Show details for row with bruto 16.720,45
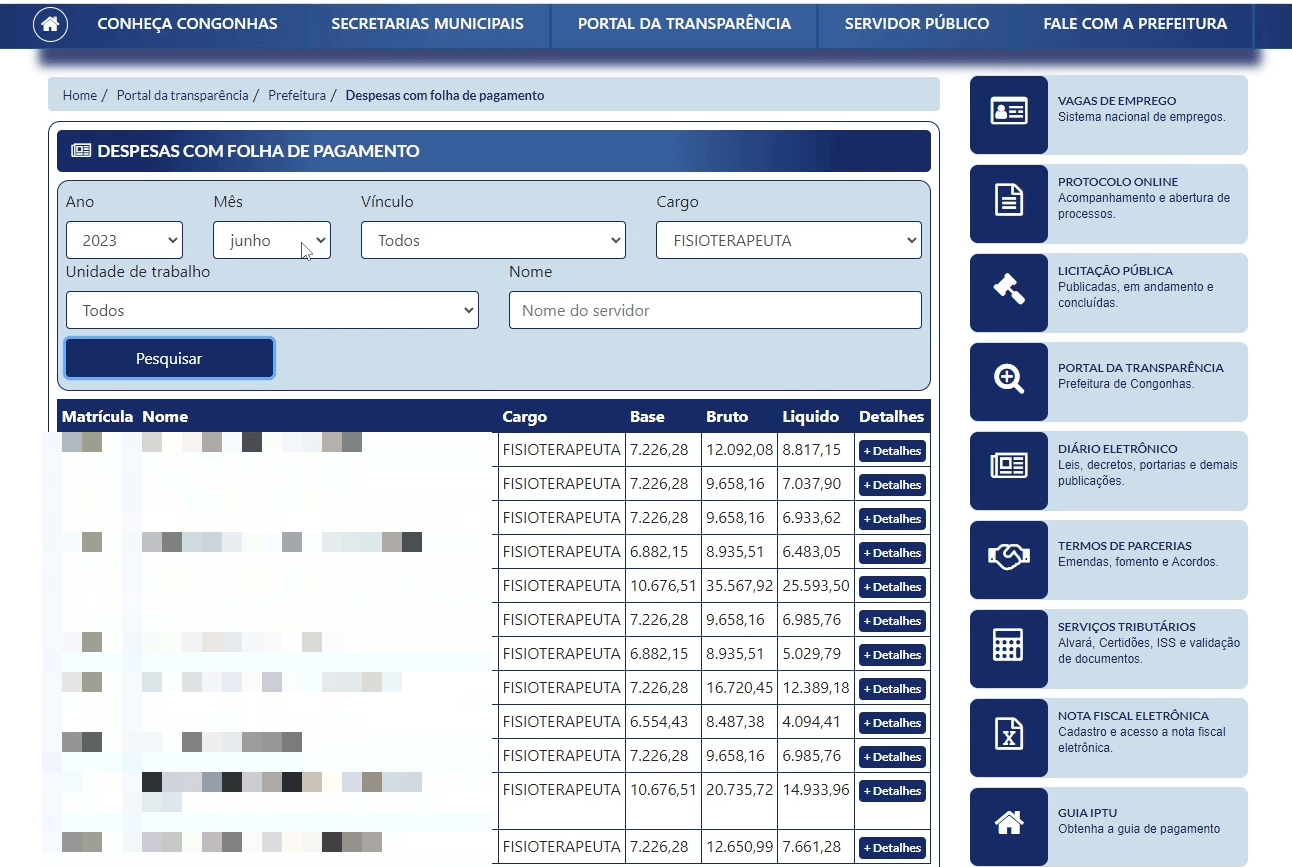 (x=892, y=689)
